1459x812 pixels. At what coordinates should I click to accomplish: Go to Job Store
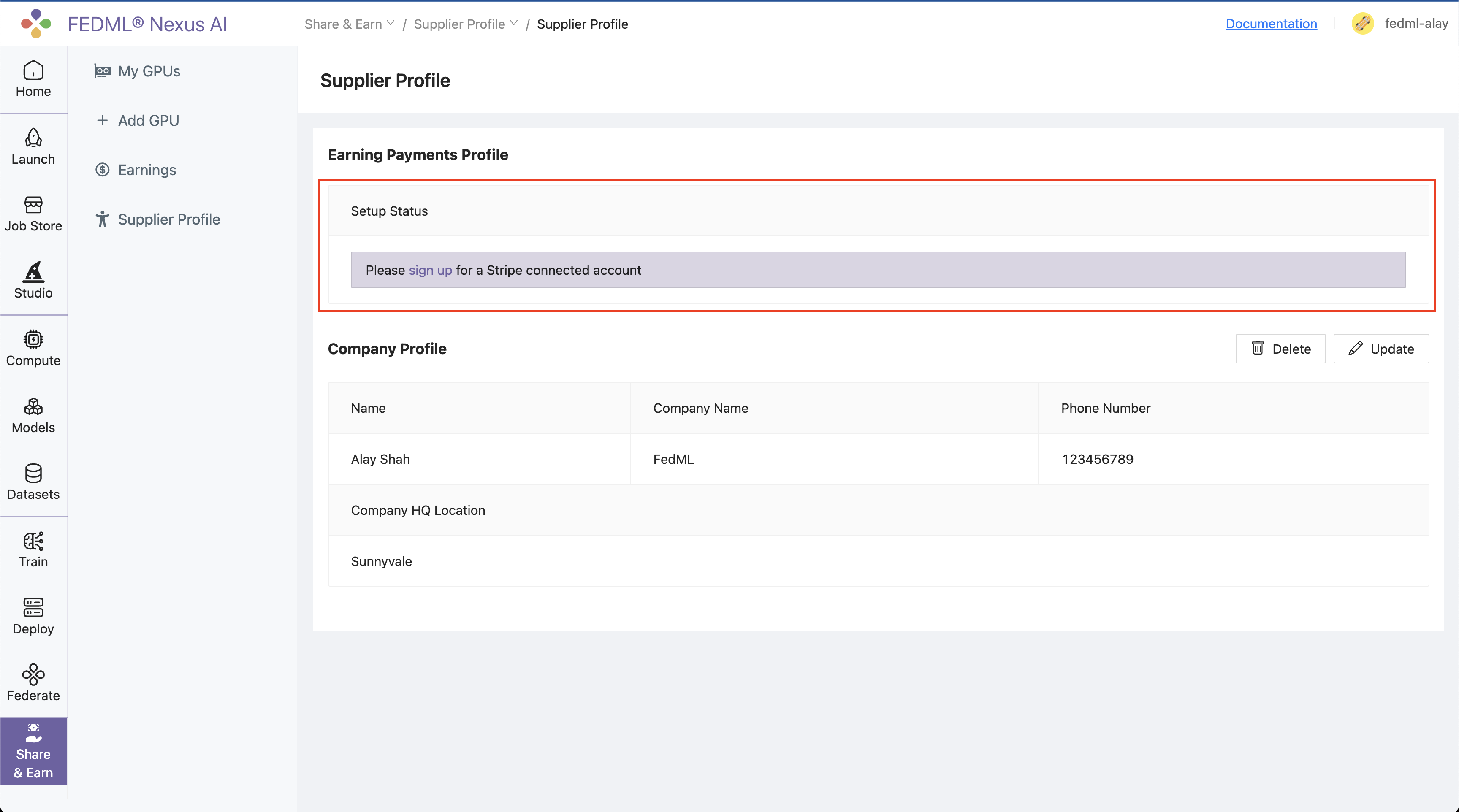point(33,214)
